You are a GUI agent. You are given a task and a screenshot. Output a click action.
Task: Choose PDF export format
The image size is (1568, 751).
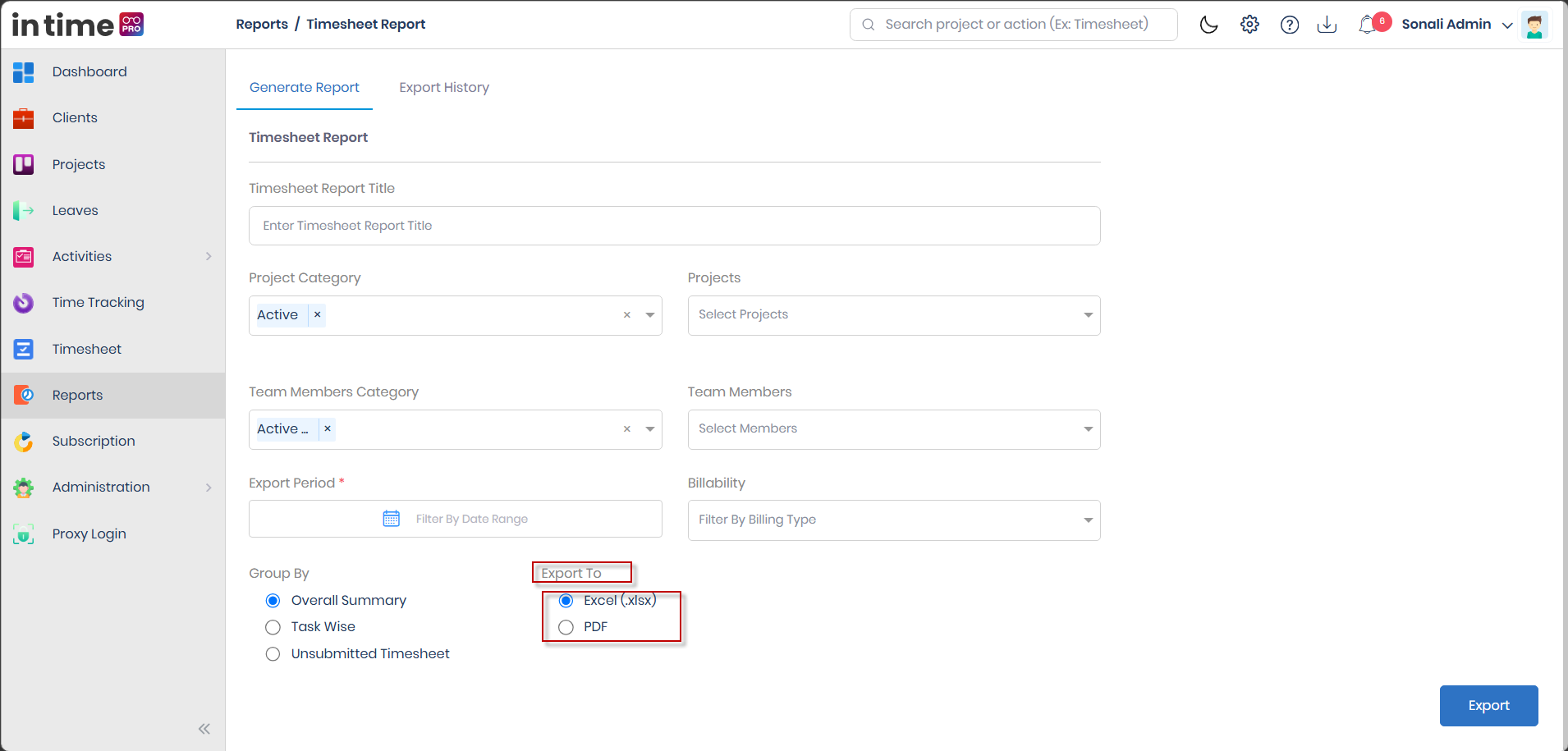pos(566,627)
